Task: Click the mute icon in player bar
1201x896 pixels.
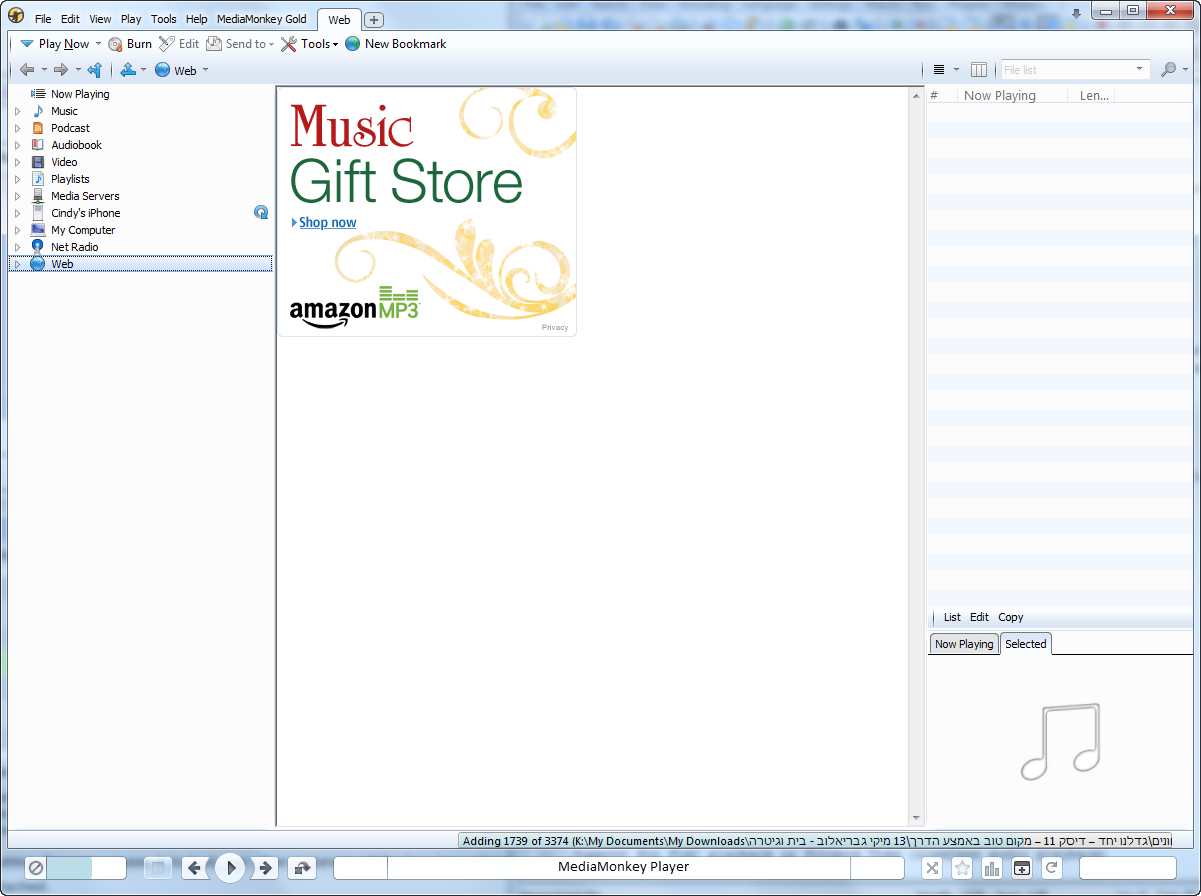Action: pos(35,868)
